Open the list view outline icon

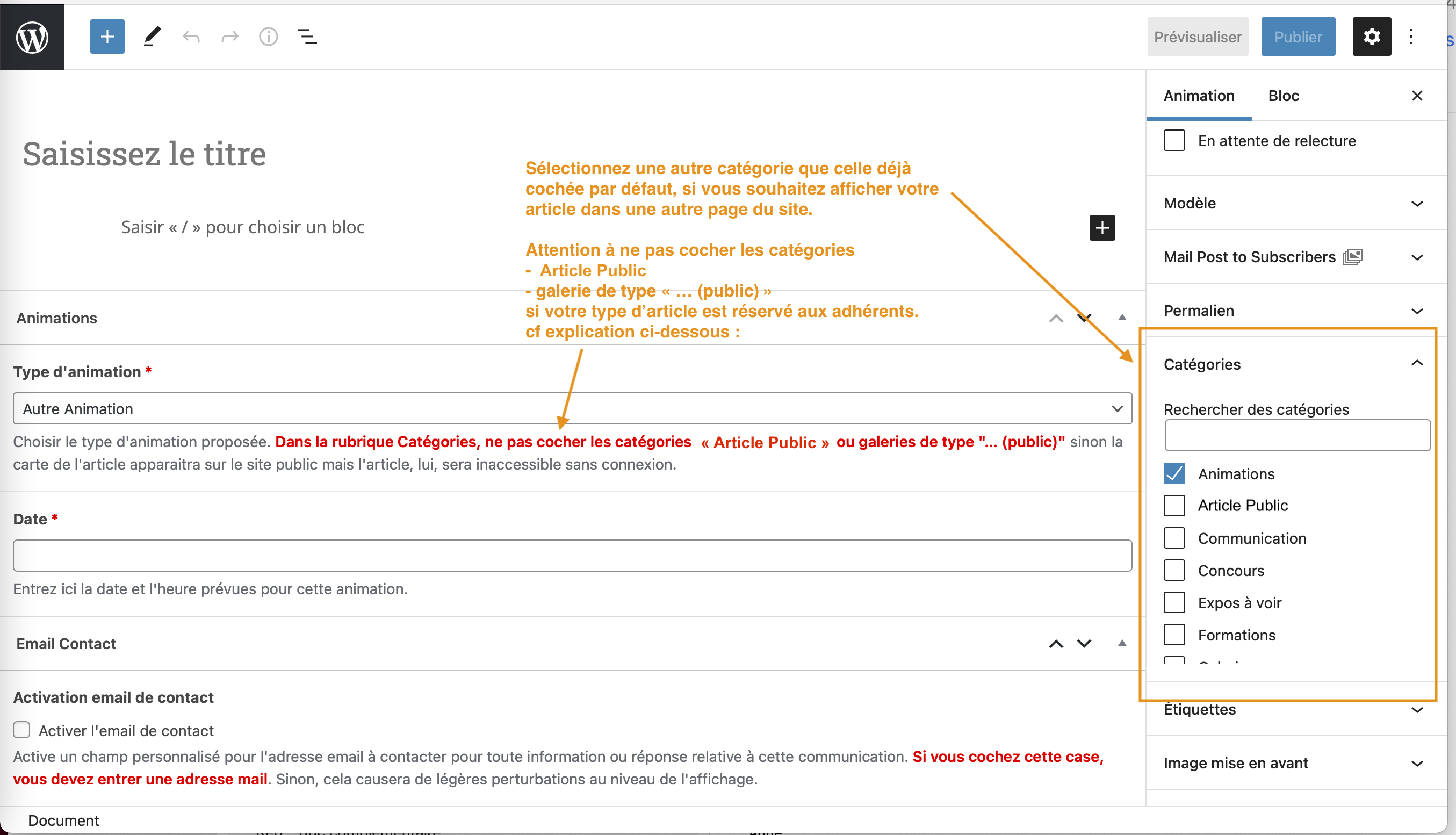pos(307,37)
